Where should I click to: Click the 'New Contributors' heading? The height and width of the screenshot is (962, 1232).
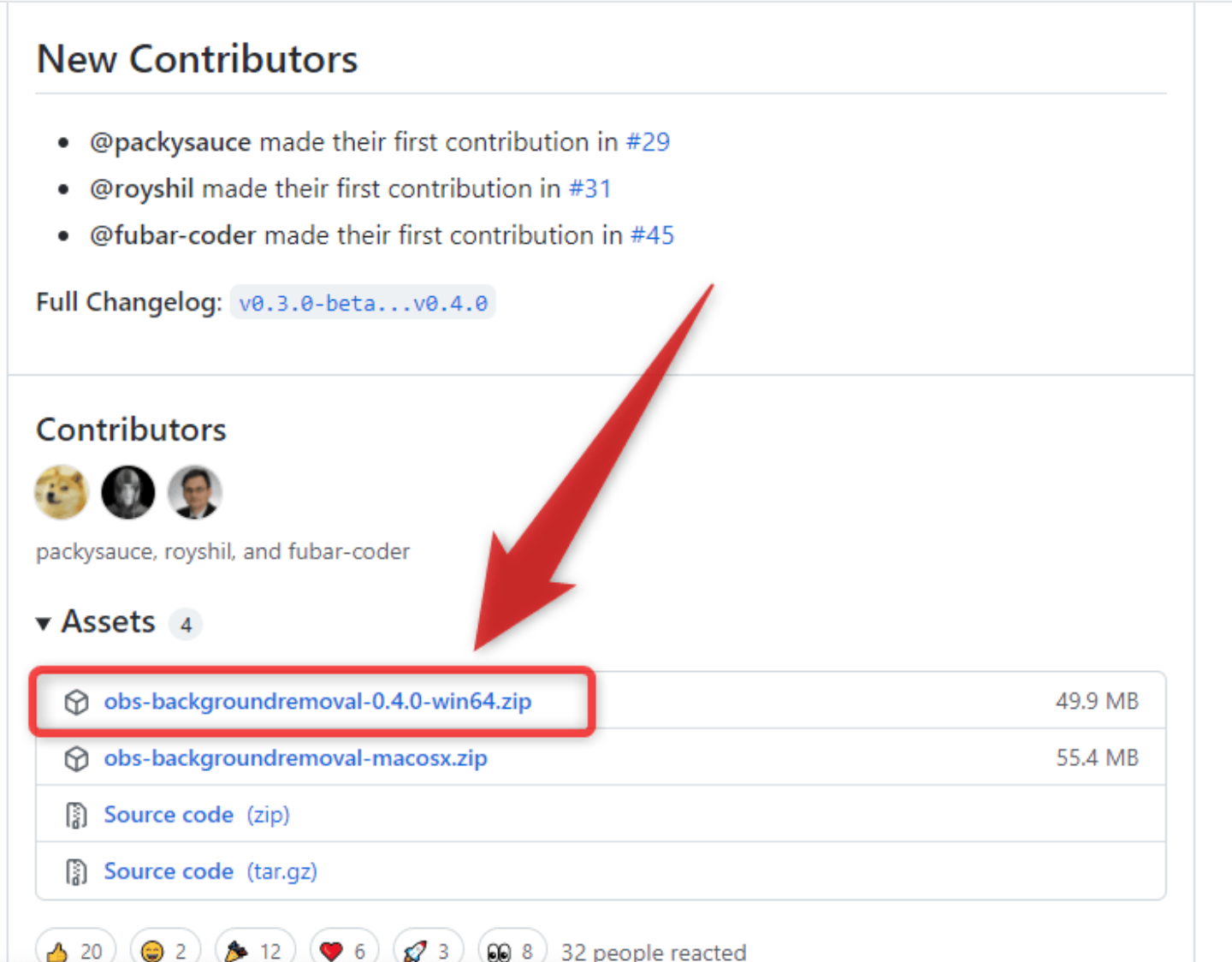point(197,59)
